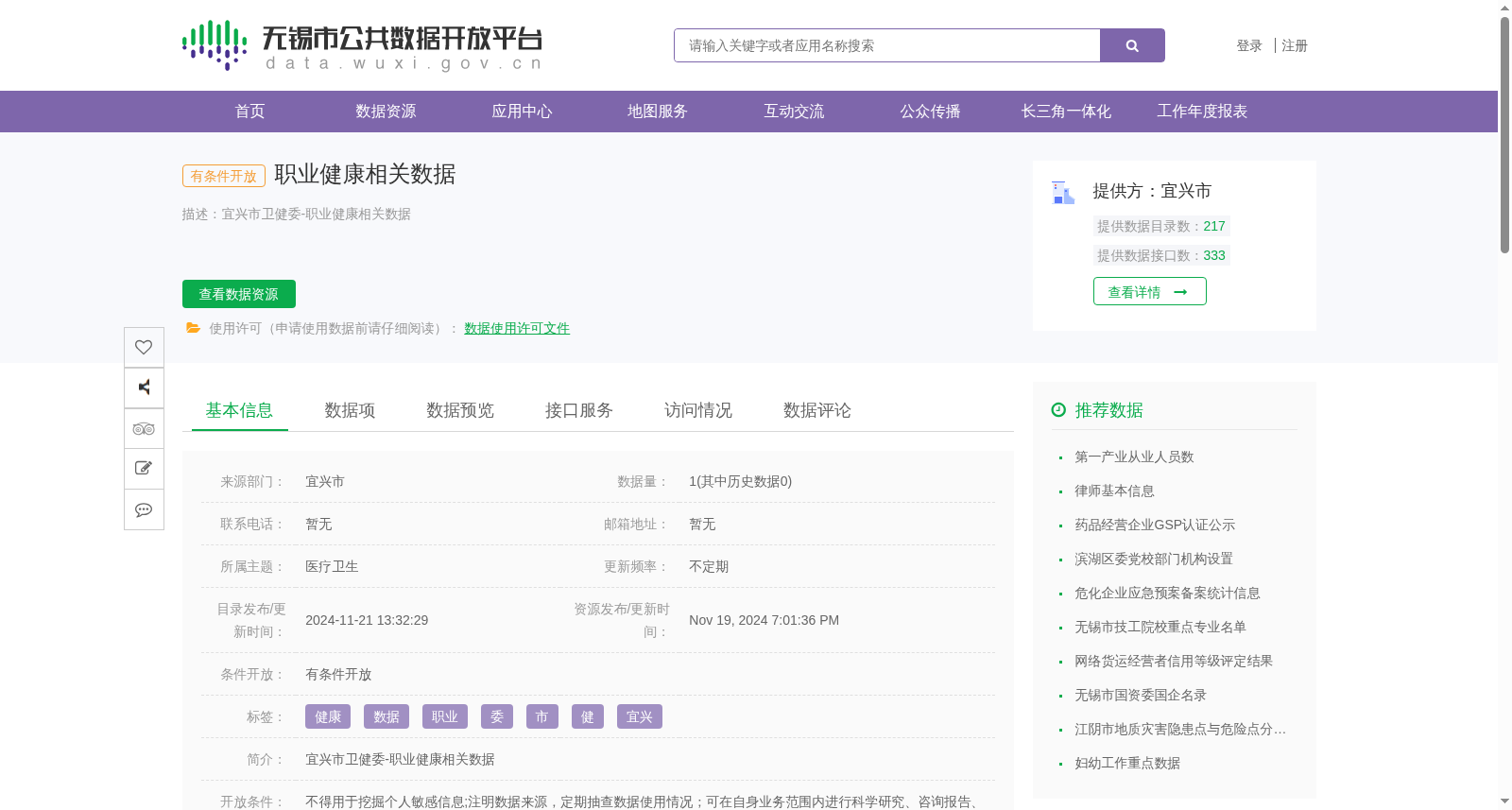Click the 市 tag
This screenshot has height=810, width=1512.
coord(542,716)
